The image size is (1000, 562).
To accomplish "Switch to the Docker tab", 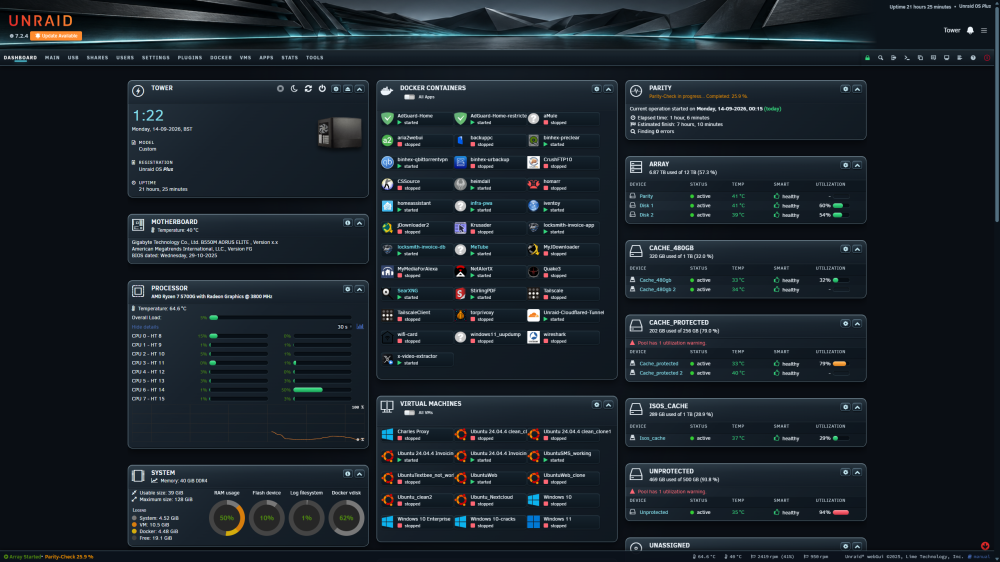I will (x=221, y=57).
